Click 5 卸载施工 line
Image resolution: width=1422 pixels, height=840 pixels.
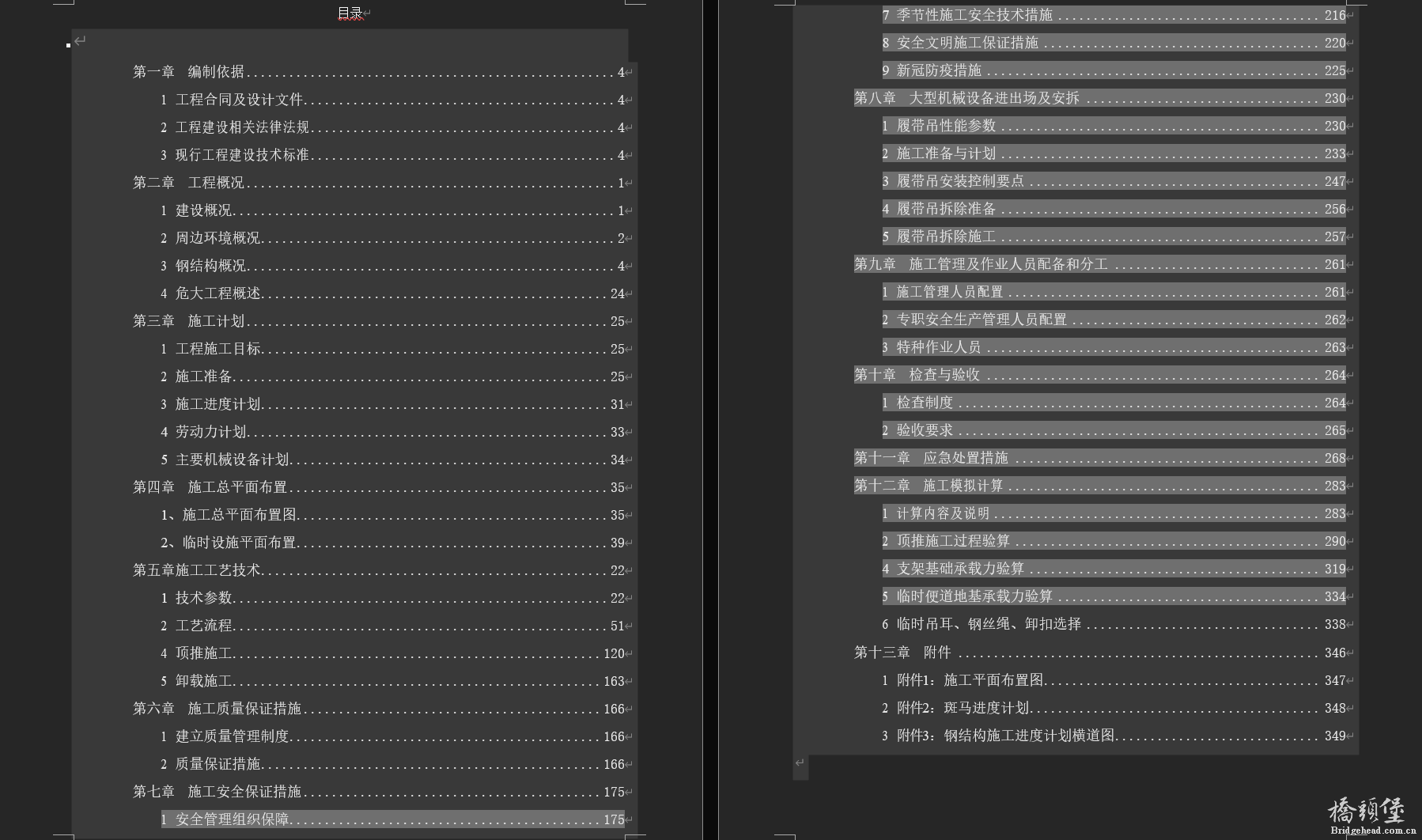[393, 681]
